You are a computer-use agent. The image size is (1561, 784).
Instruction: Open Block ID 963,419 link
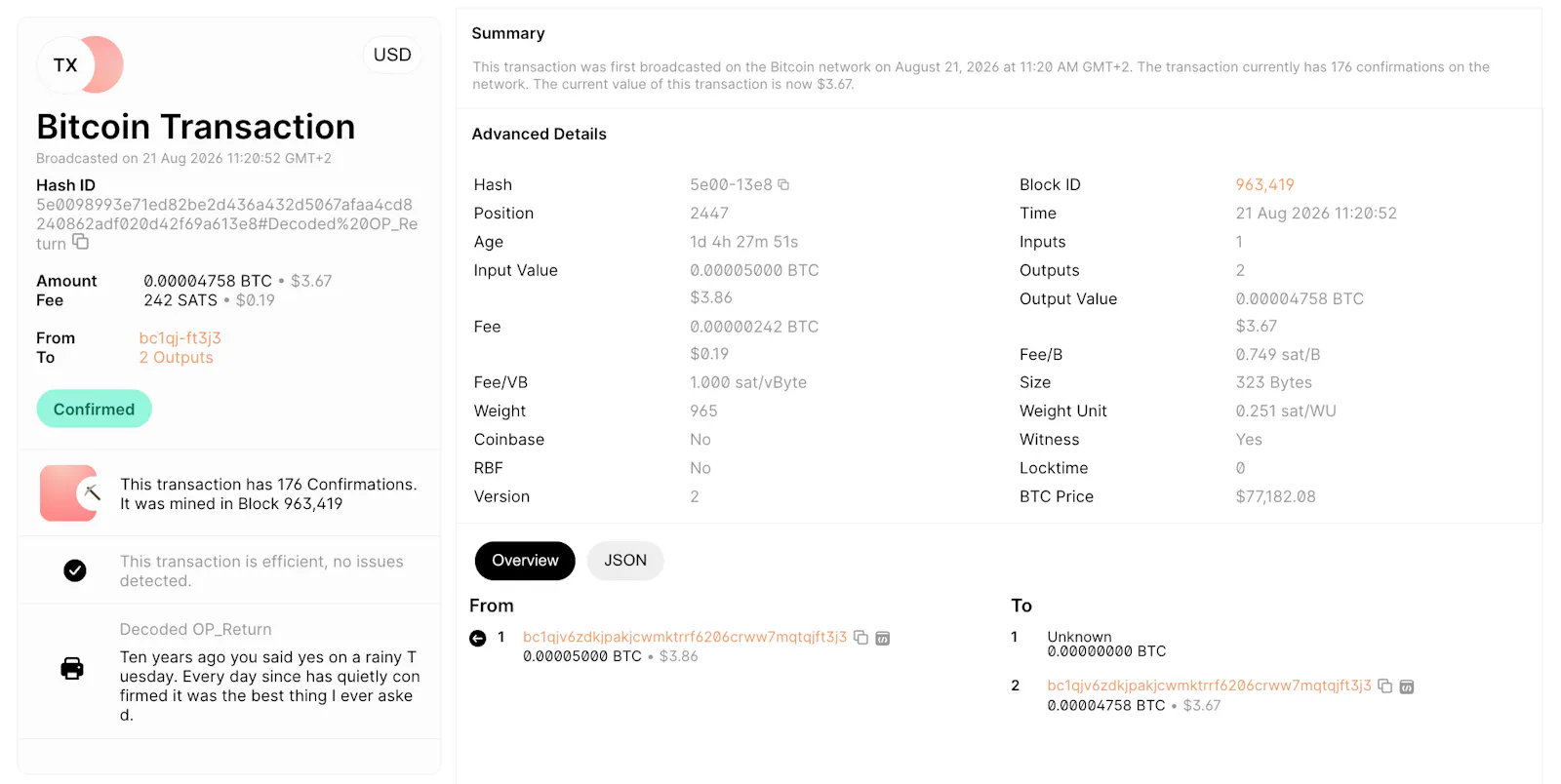click(1264, 184)
